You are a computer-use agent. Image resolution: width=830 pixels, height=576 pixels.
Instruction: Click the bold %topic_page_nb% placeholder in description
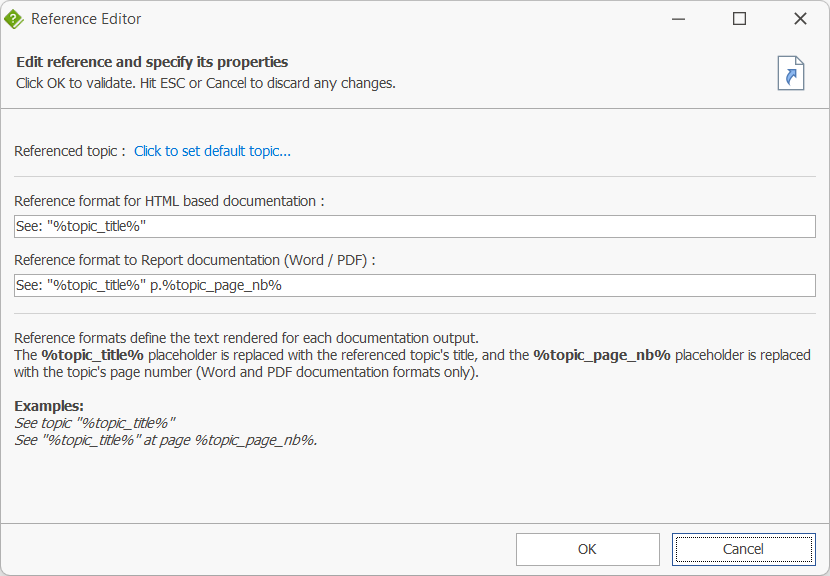(x=601, y=355)
